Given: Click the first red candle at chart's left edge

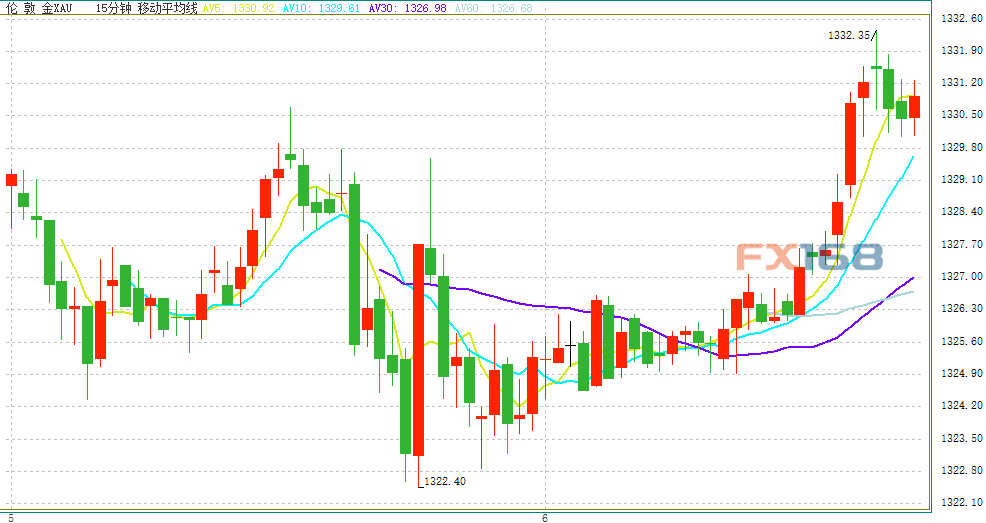Looking at the screenshot, I should 12,179.
